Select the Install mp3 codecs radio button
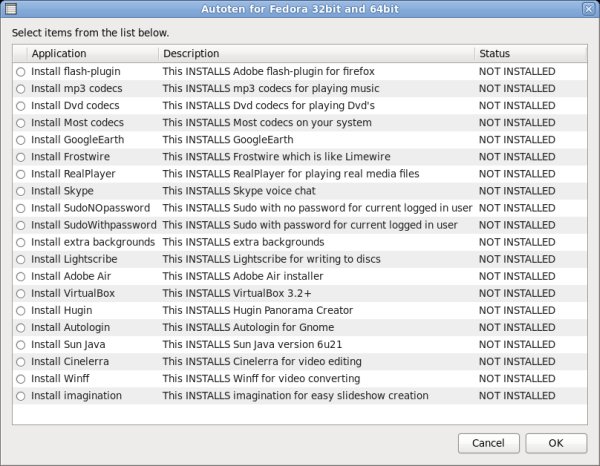600x466 pixels. tap(21, 89)
